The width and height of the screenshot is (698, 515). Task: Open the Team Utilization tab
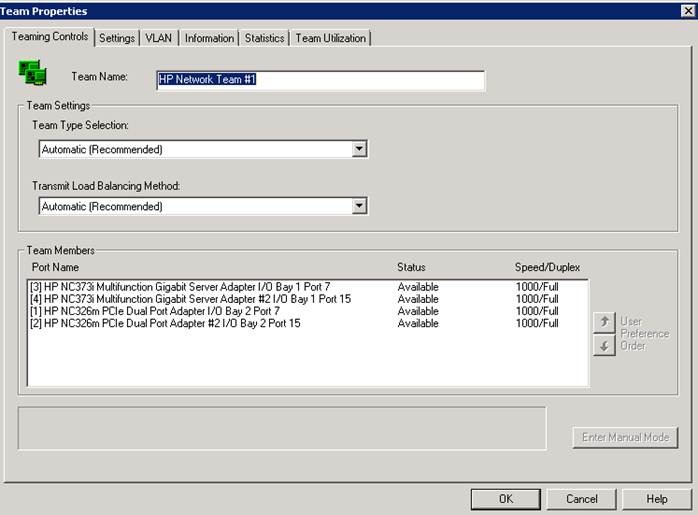330,38
